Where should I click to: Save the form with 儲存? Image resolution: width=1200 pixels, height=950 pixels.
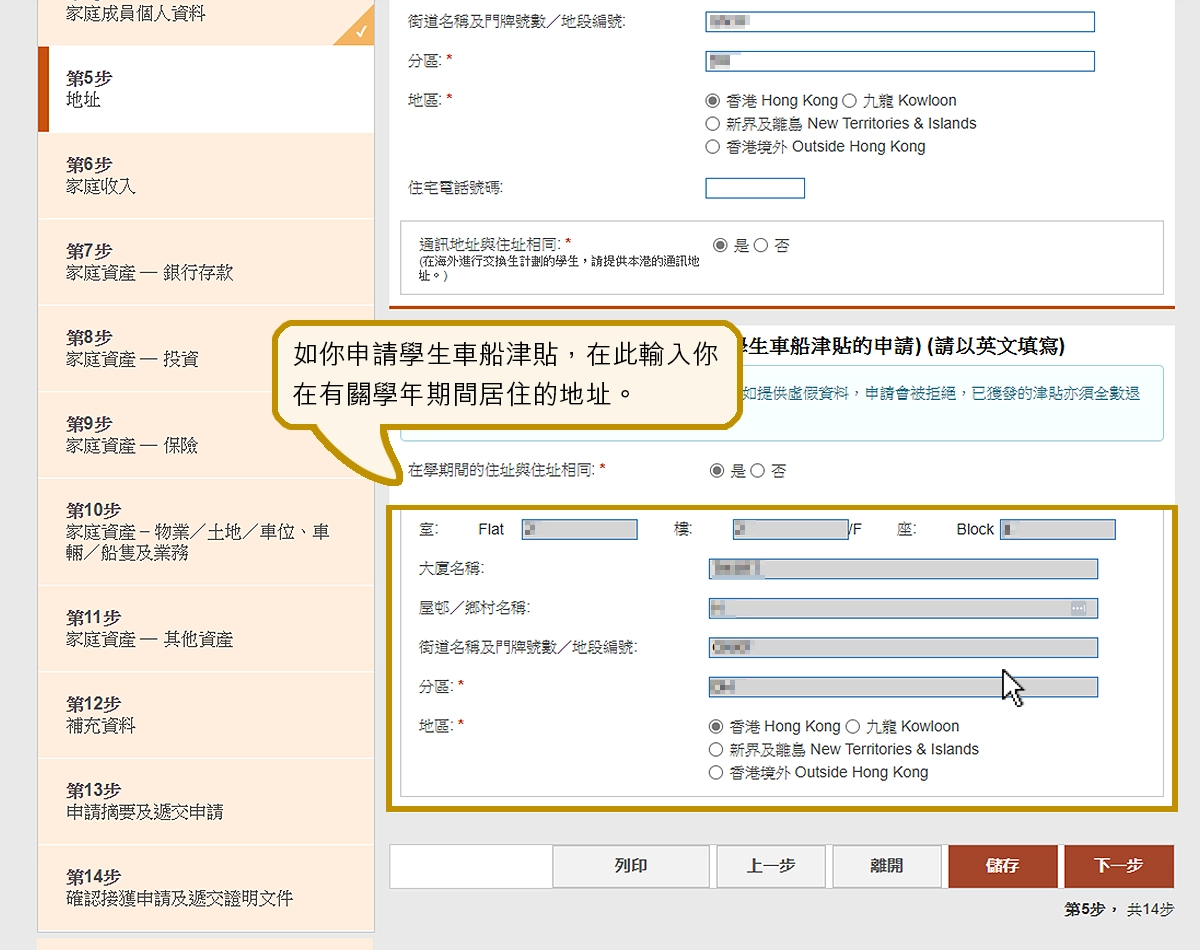pyautogui.click(x=1002, y=866)
